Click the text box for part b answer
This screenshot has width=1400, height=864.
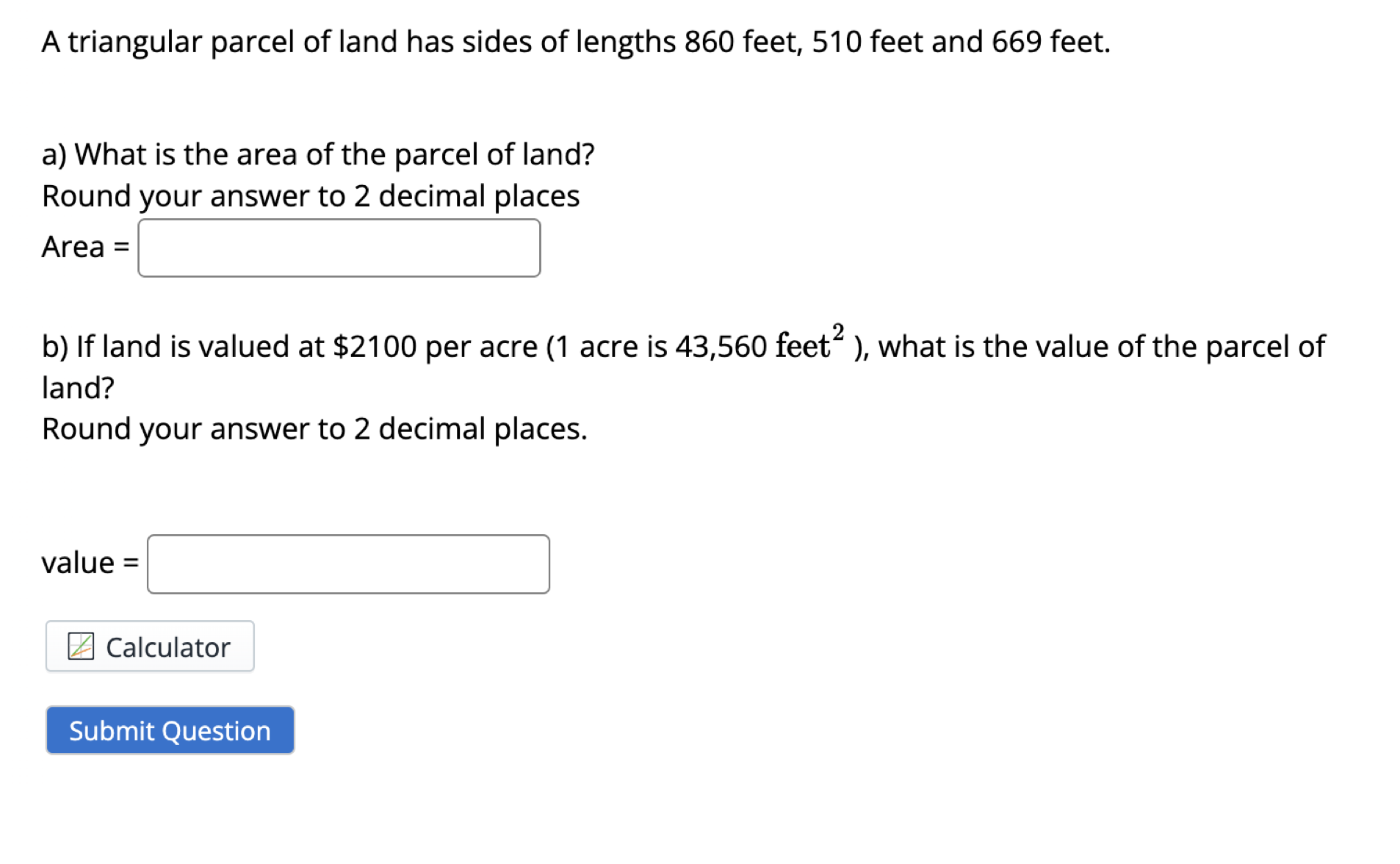(347, 564)
